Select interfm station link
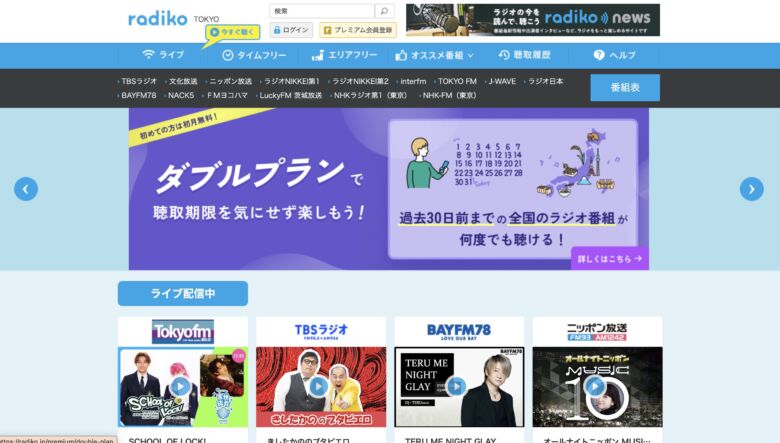The width and height of the screenshot is (780, 443). point(413,81)
